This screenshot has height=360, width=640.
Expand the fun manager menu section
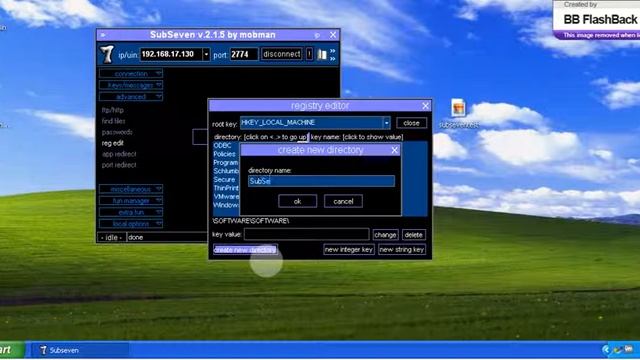(131, 201)
